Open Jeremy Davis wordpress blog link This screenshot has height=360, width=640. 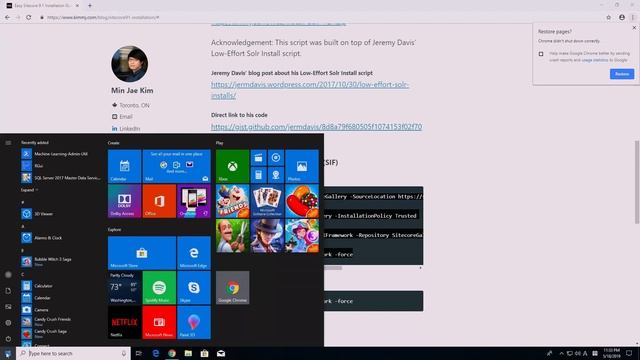point(310,90)
